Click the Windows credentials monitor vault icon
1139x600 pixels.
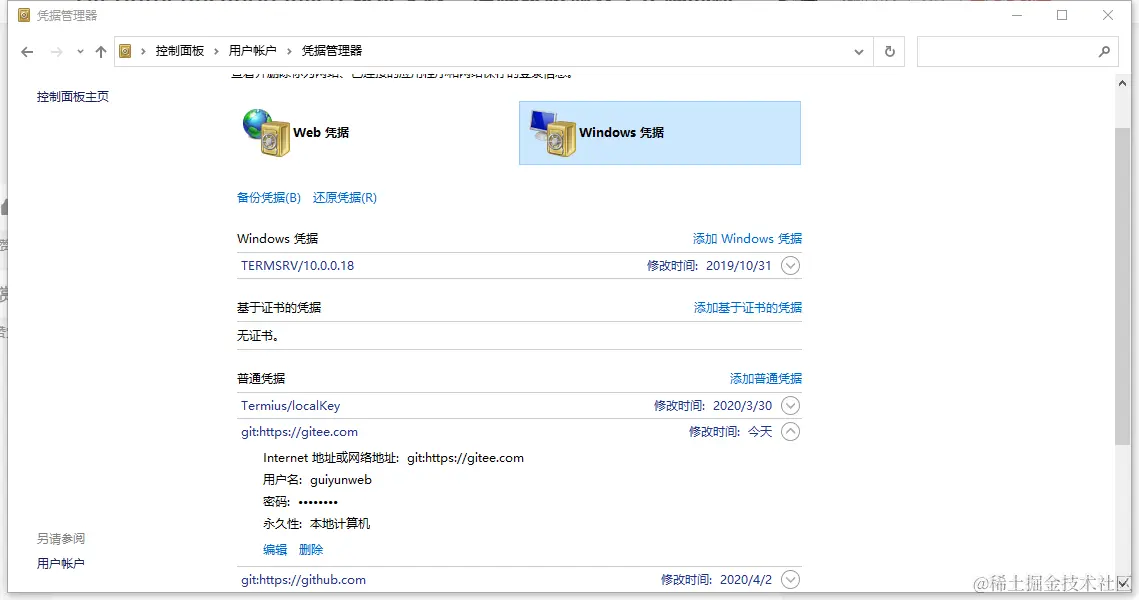pyautogui.click(x=553, y=132)
